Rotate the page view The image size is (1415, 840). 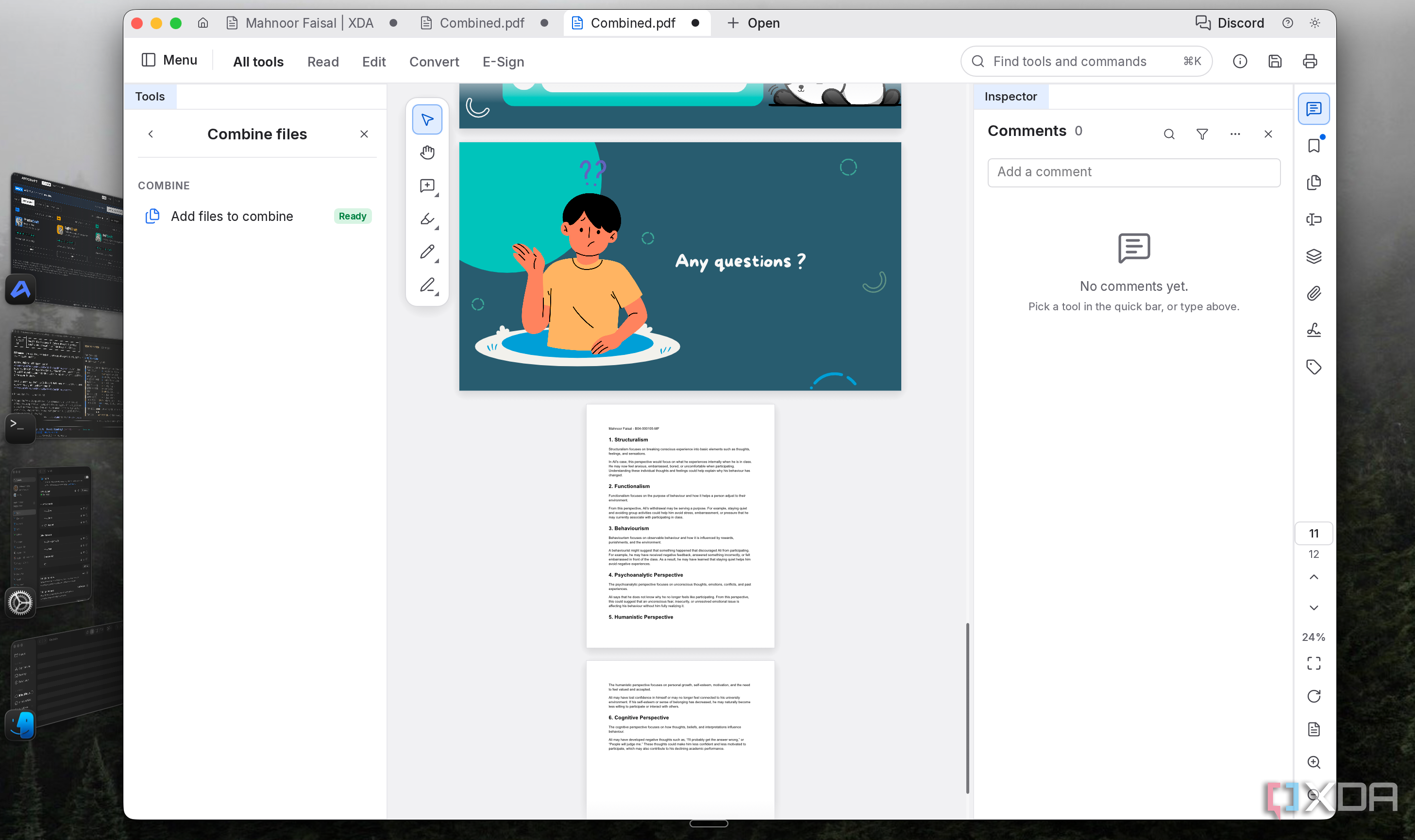coord(1314,696)
